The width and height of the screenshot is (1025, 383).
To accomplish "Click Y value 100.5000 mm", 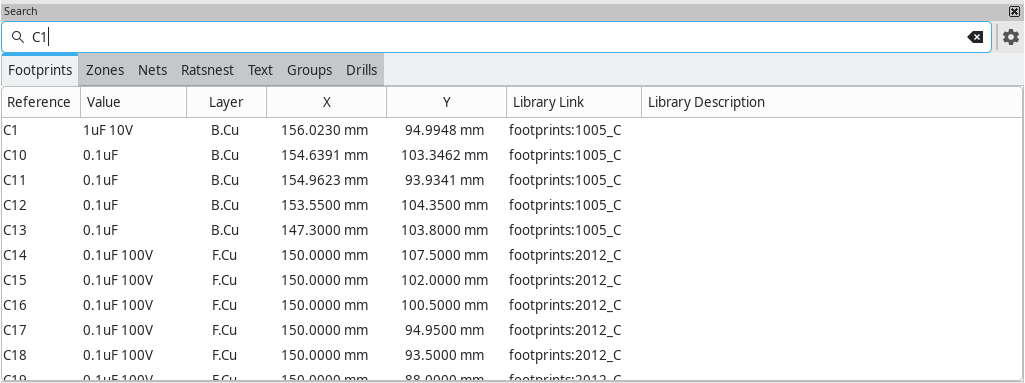I will coord(445,305).
